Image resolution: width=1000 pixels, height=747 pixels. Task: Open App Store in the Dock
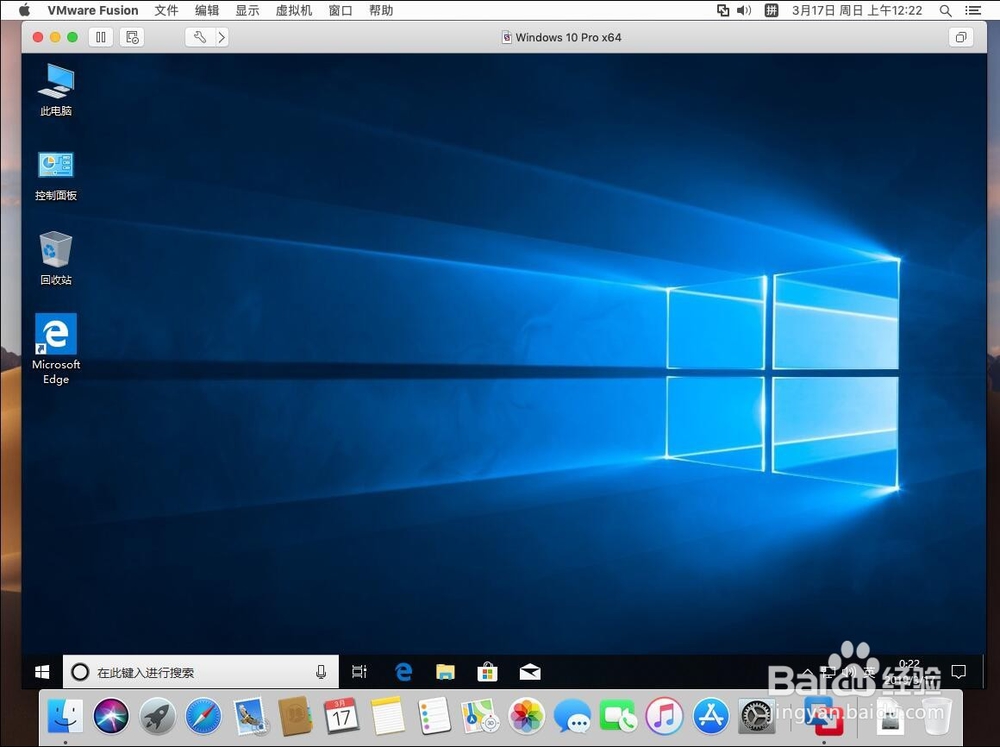[710, 715]
